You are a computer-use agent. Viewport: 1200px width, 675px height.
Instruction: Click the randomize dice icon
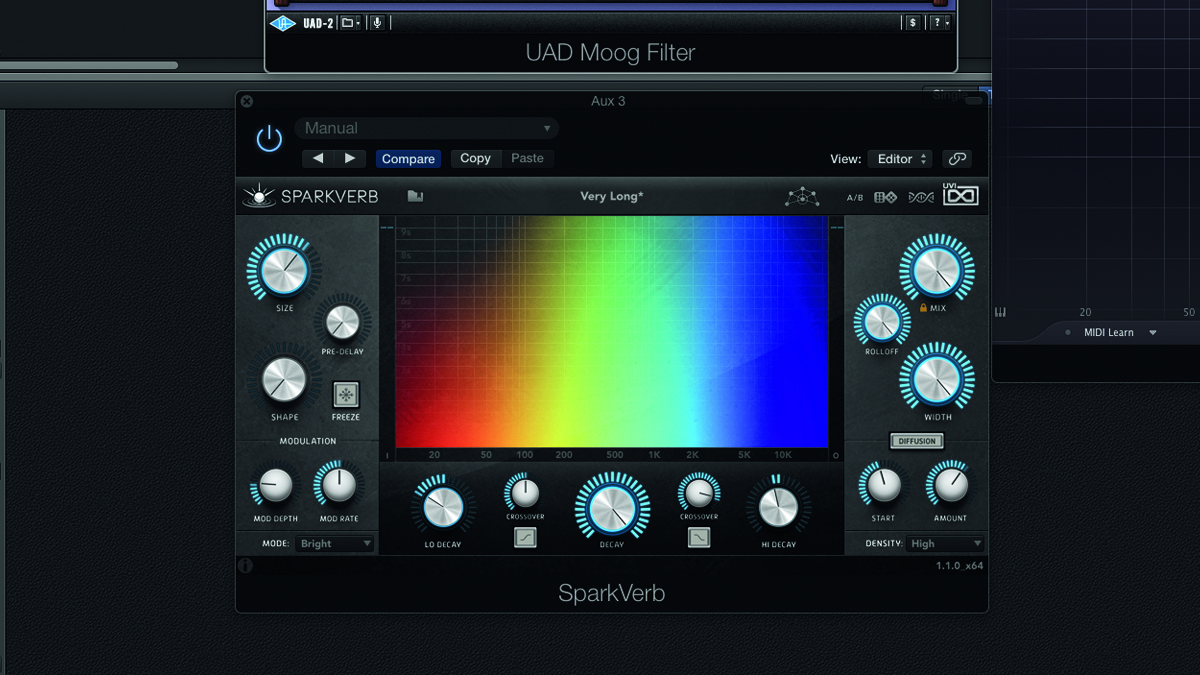tap(886, 197)
